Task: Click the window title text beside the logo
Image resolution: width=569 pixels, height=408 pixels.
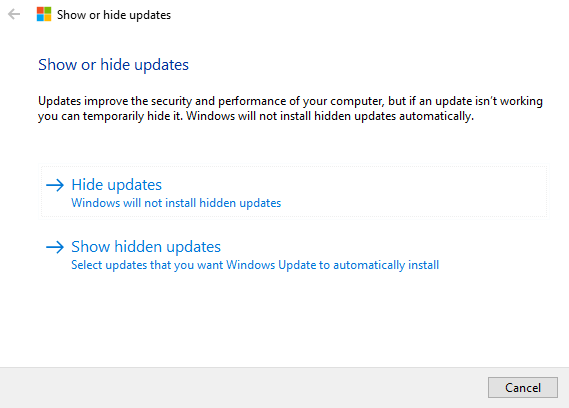Action: 114,15
